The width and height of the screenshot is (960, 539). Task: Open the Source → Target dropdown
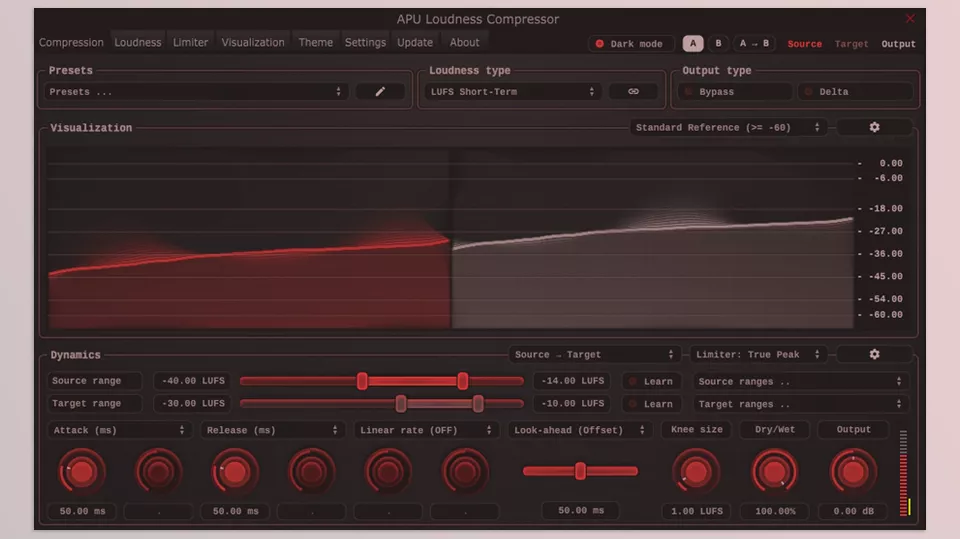coord(594,355)
